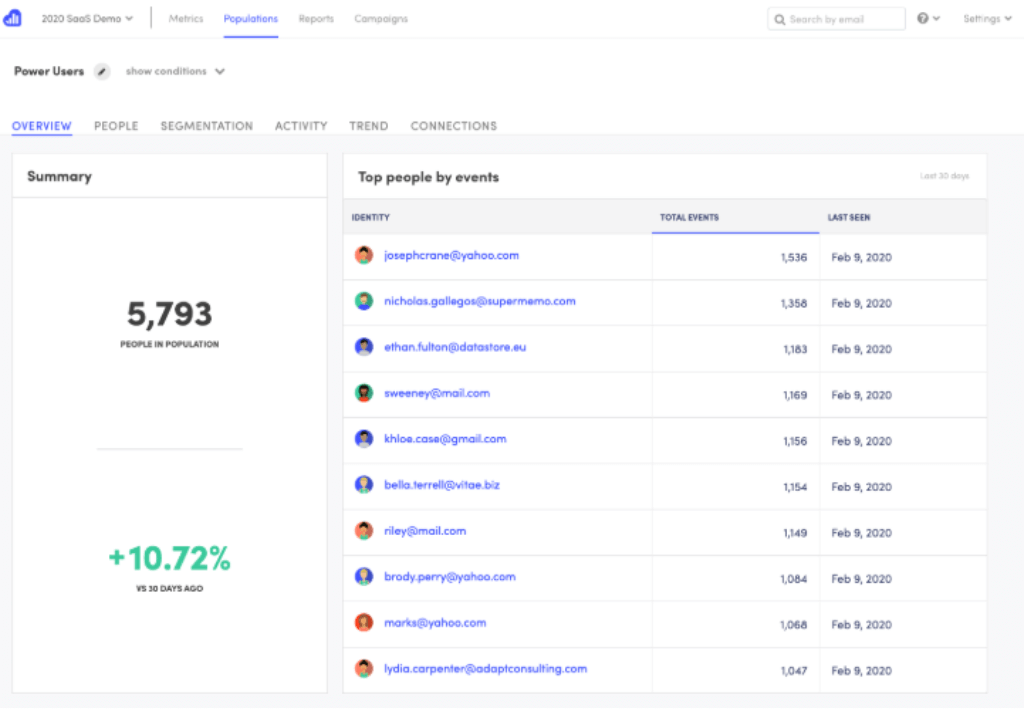Click total events value 1,358

tap(794, 304)
